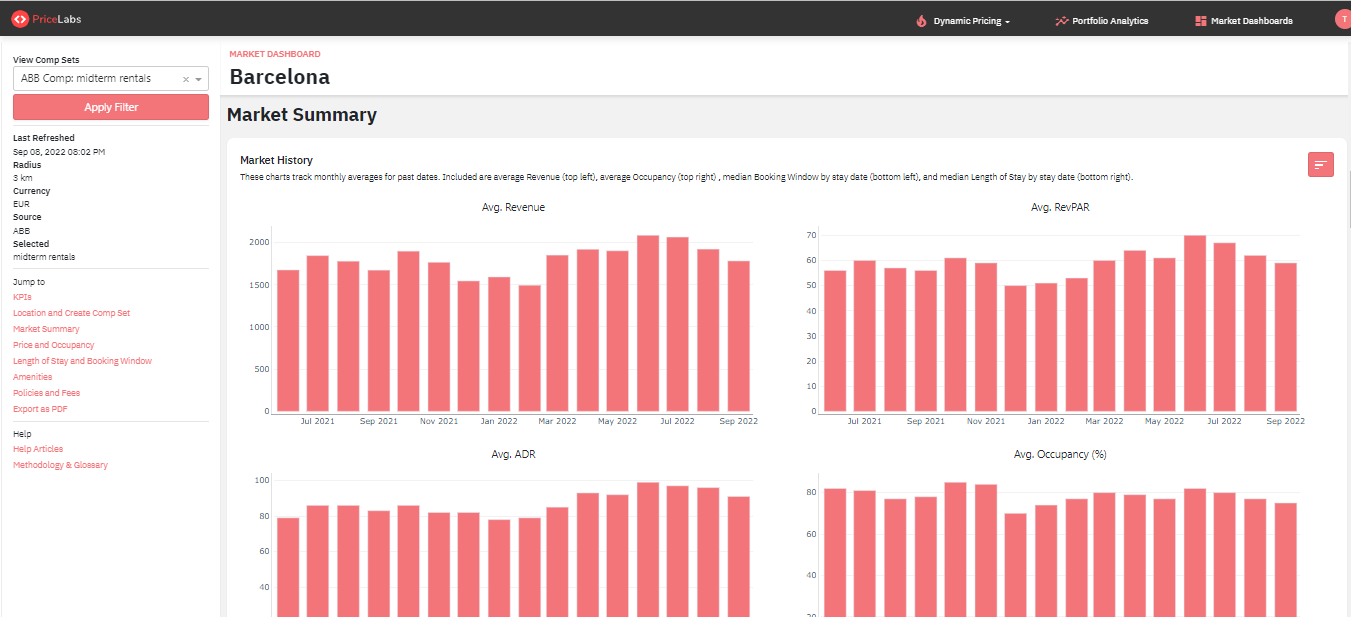The height and width of the screenshot is (617, 1351).
Task: Open the Portfolio Analytics page
Action: (1109, 21)
